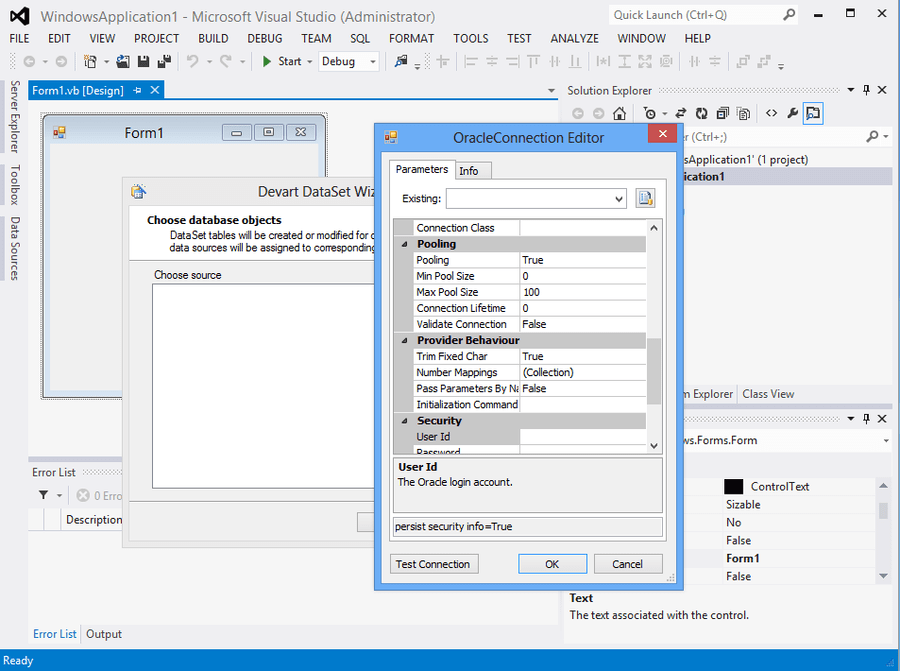Screen dimensions: 900x671
Task: Set Pooling to False
Action: click(x=534, y=260)
